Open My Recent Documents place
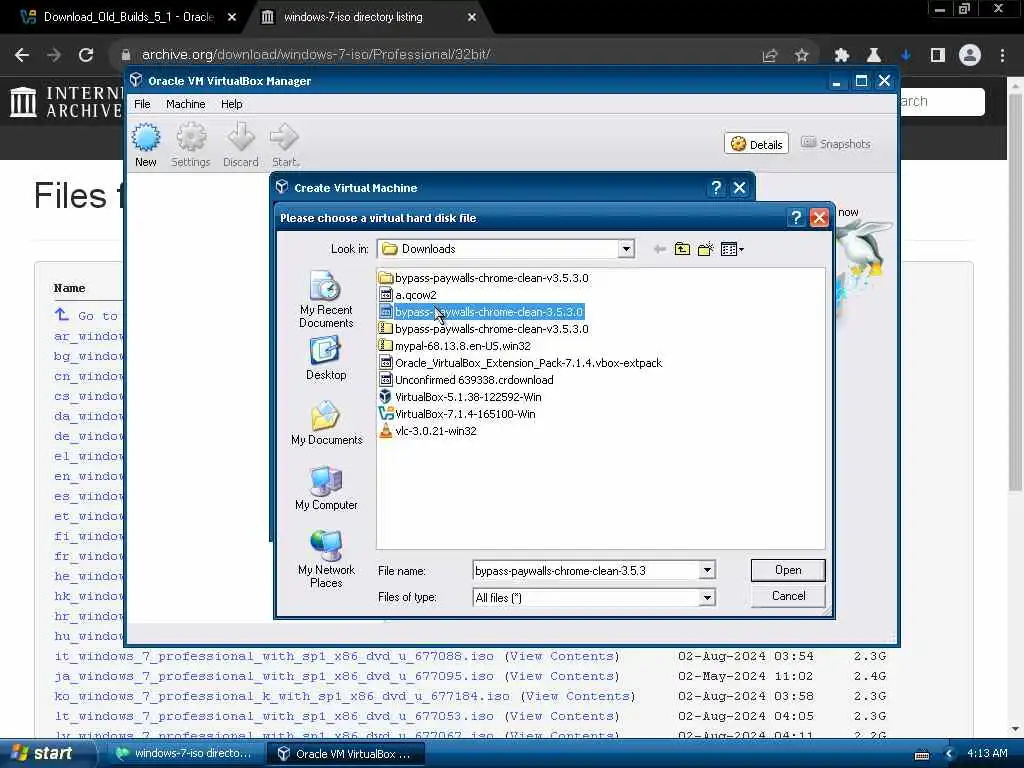 [326, 299]
